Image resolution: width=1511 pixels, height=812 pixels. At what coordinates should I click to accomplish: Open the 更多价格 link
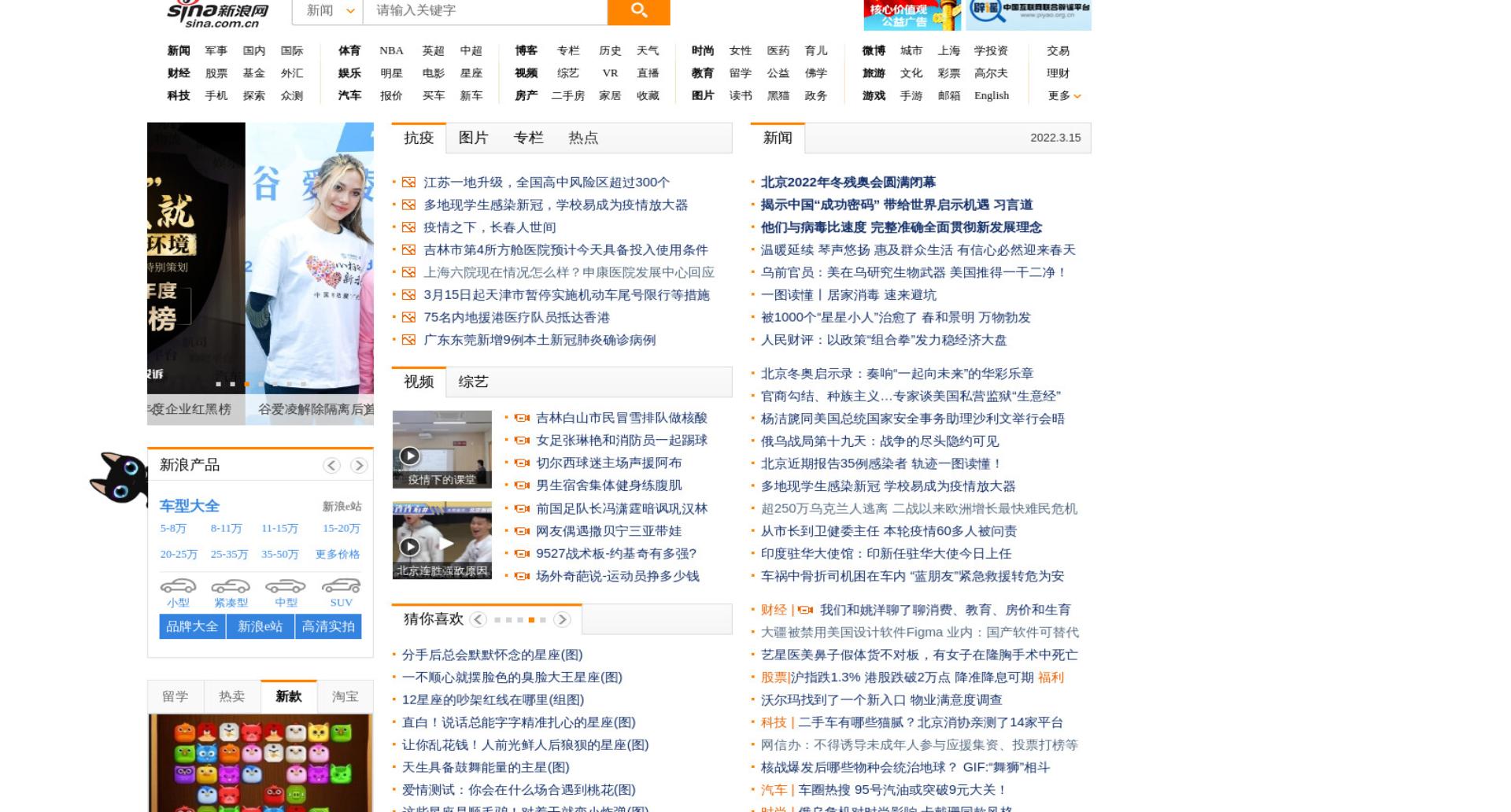tap(338, 555)
